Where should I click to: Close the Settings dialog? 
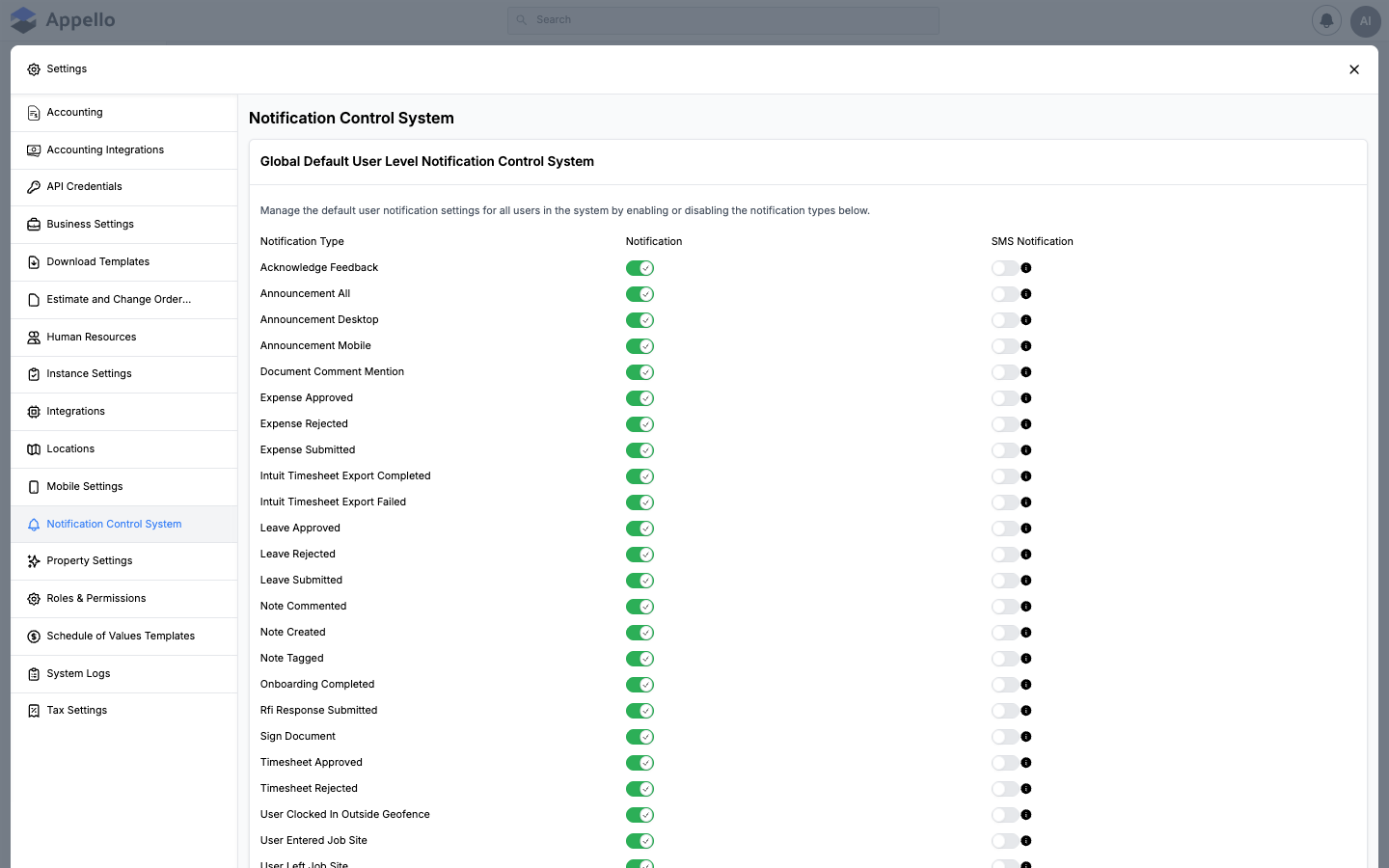pos(1354,69)
